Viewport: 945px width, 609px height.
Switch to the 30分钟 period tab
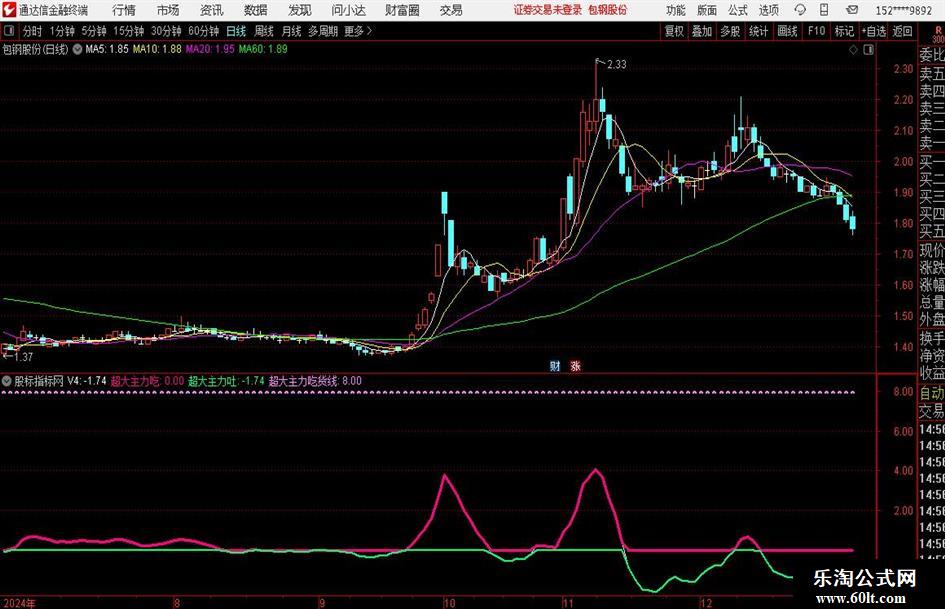(x=166, y=31)
